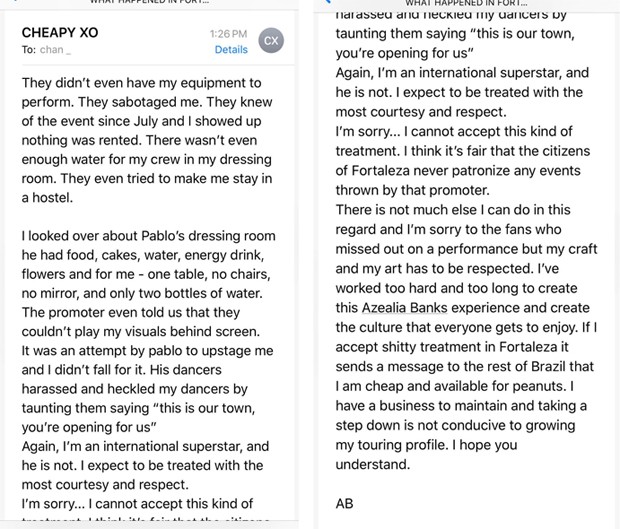Click the line ending 'a hostel.'

click(x=47, y=198)
